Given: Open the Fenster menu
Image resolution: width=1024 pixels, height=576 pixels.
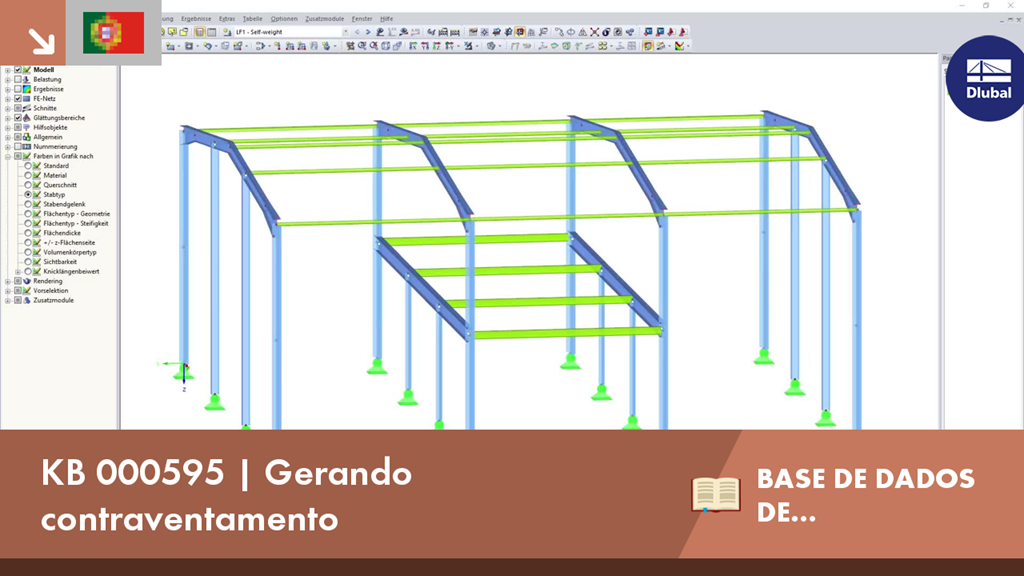Looking at the screenshot, I should [362, 19].
